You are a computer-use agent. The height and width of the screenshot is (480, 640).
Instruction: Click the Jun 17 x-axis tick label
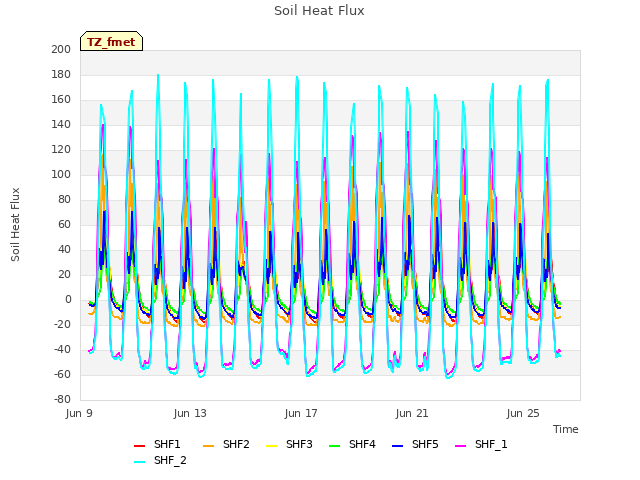(x=301, y=413)
